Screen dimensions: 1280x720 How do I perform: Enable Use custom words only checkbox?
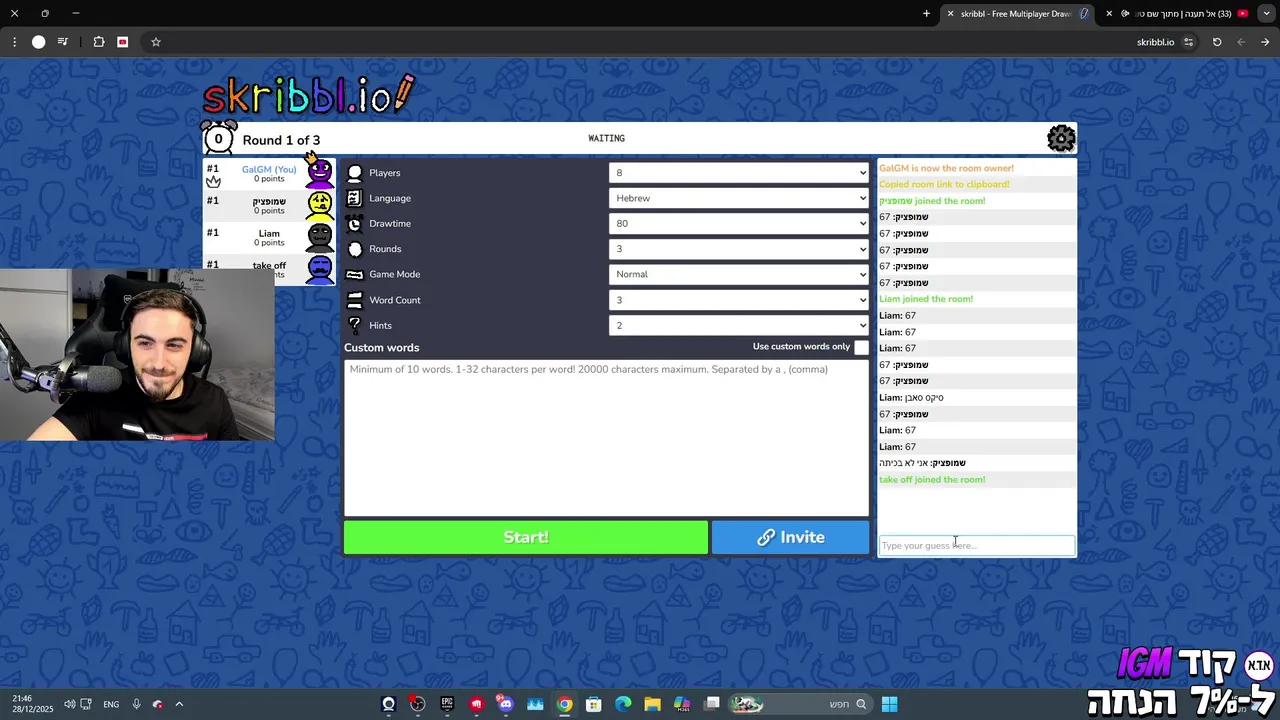(861, 347)
